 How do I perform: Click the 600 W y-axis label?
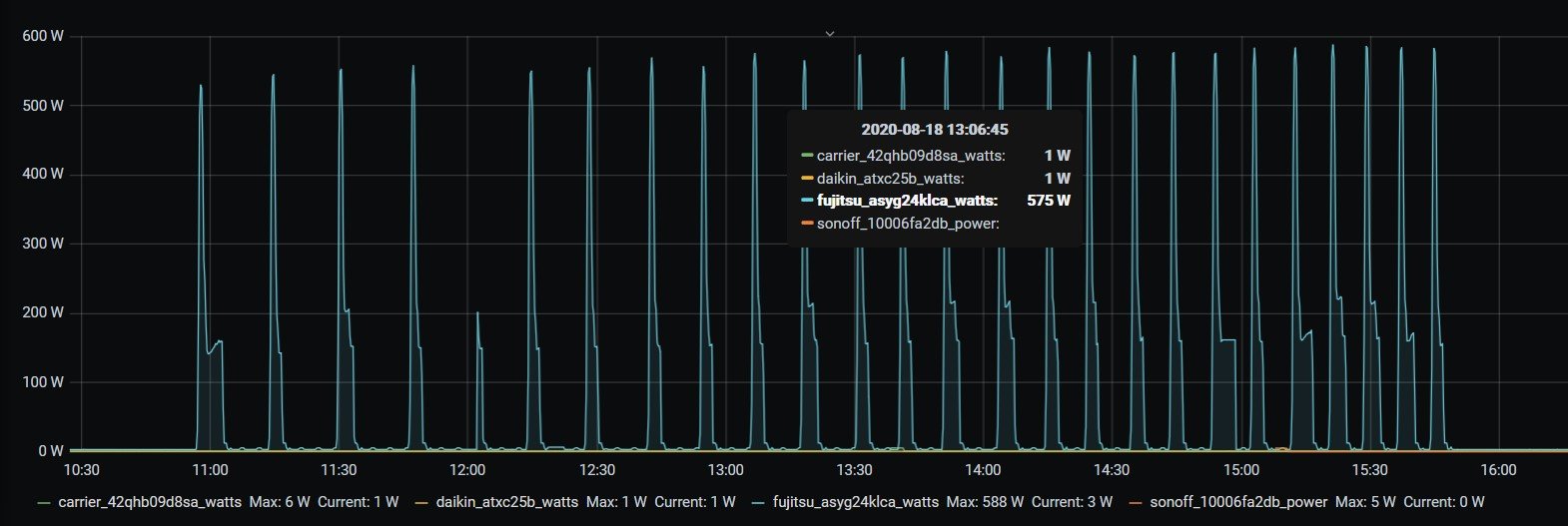(x=43, y=36)
